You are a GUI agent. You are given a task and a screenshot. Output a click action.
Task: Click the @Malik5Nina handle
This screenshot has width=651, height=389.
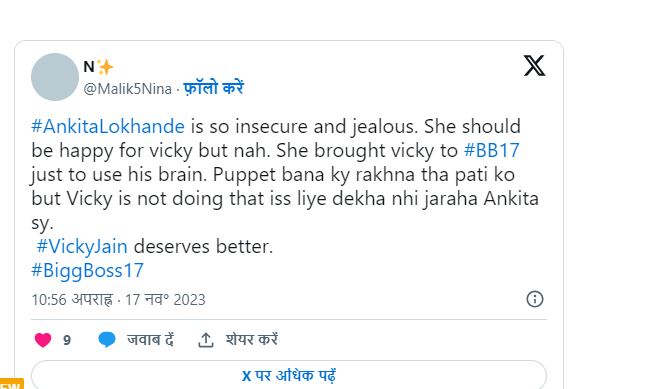pyautogui.click(x=127, y=89)
